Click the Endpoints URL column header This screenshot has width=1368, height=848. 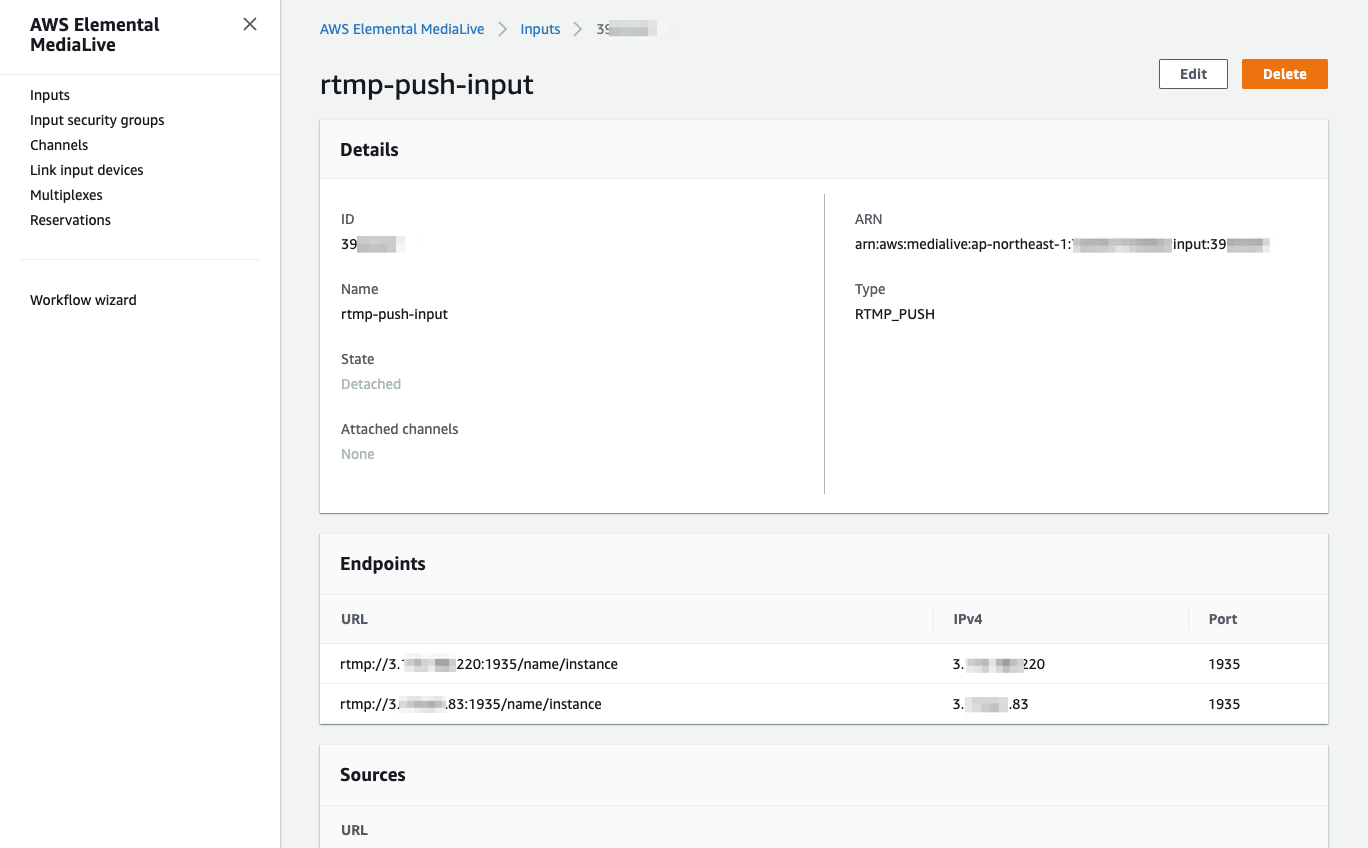click(354, 619)
